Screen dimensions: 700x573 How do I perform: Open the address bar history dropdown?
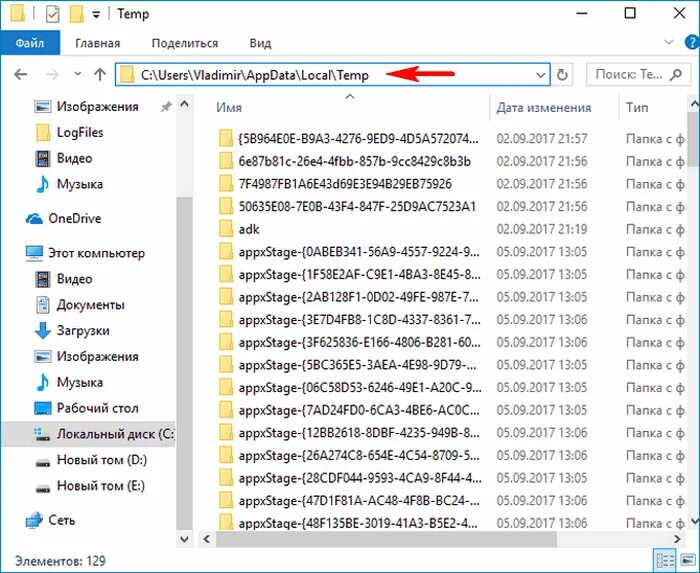(541, 75)
